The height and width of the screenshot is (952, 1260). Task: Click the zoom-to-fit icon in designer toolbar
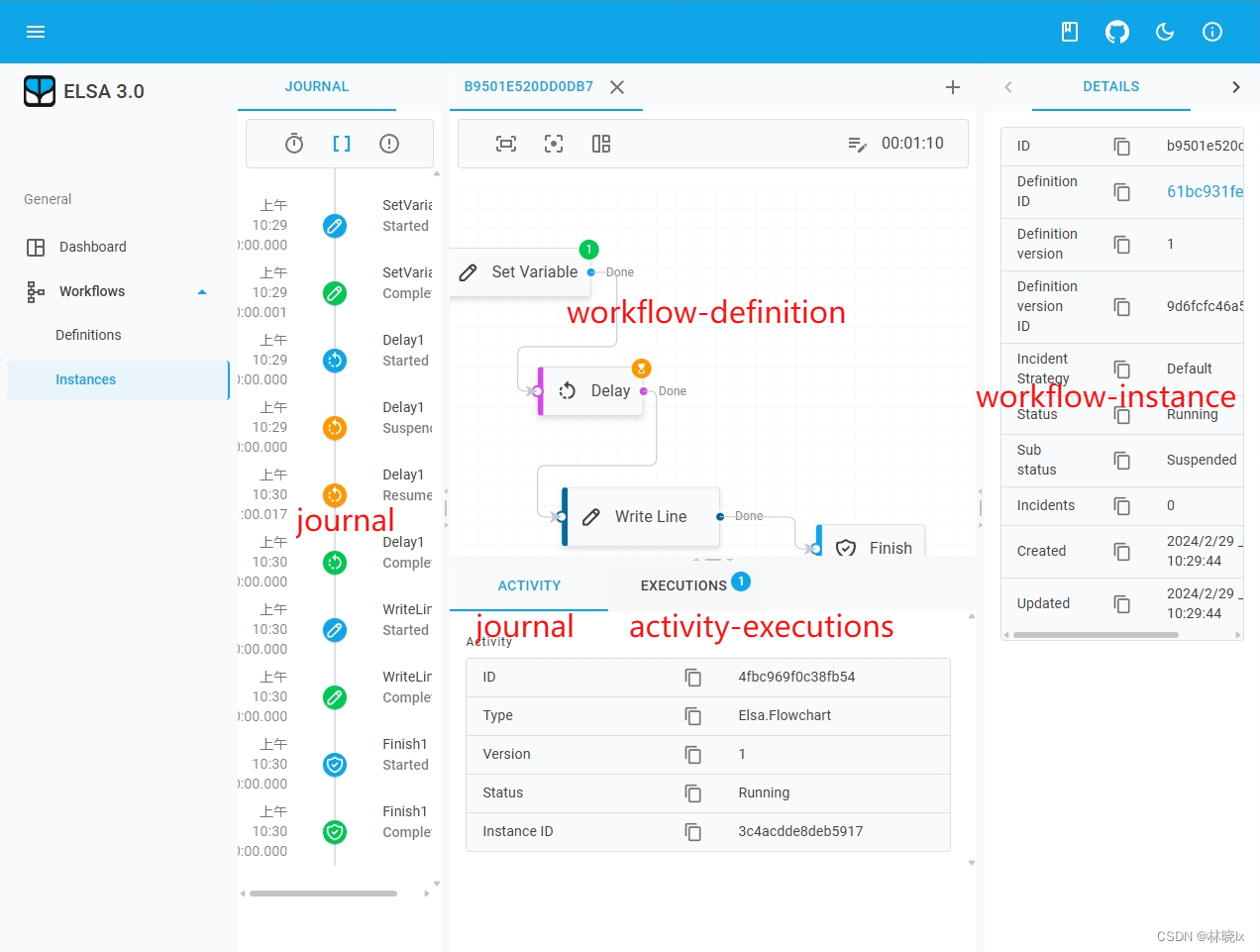tap(506, 144)
